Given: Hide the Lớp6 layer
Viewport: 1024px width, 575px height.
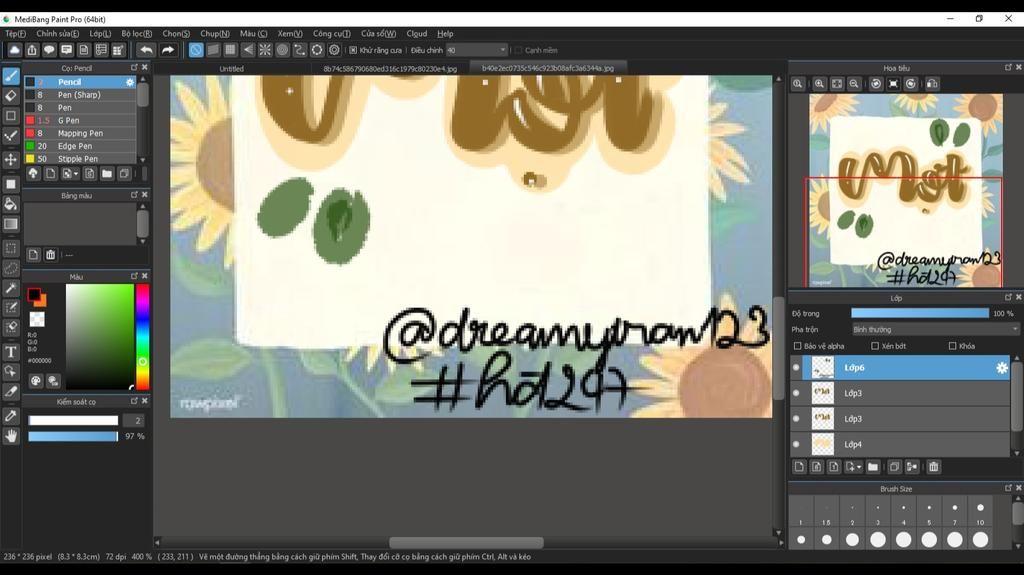Looking at the screenshot, I should coord(796,368).
